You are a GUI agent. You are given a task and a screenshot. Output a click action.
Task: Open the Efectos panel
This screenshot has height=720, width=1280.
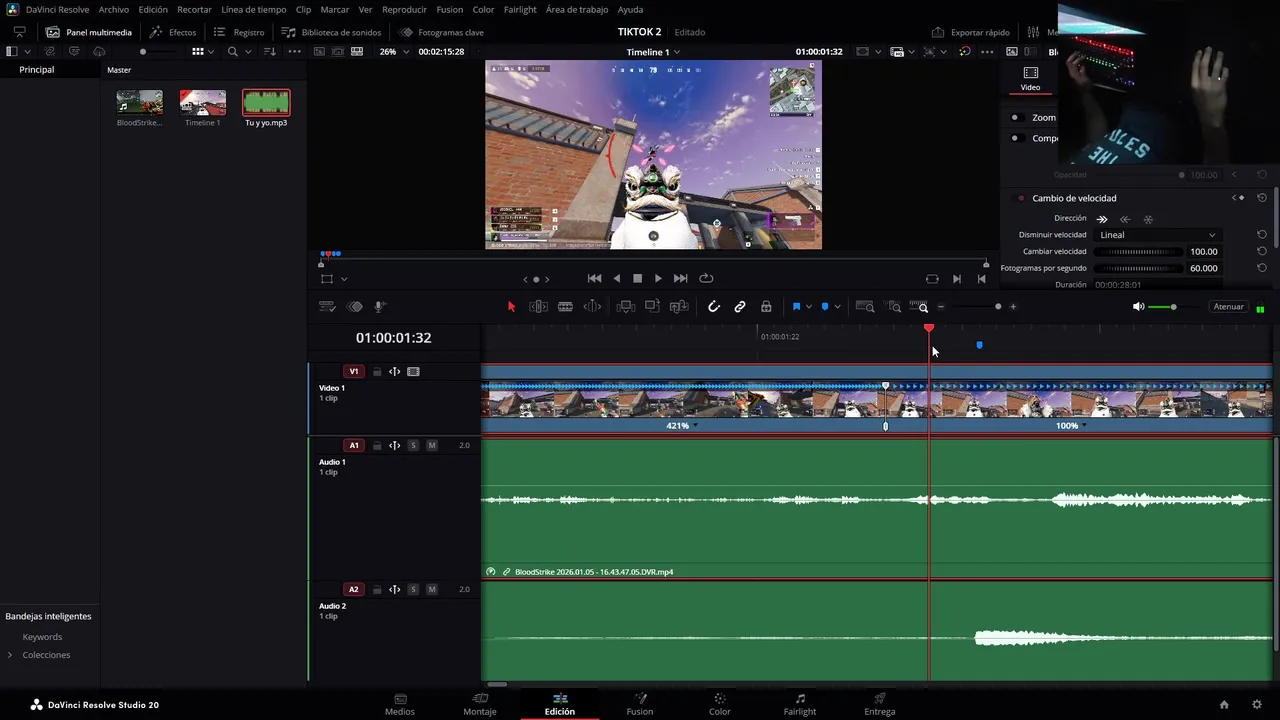click(x=172, y=32)
